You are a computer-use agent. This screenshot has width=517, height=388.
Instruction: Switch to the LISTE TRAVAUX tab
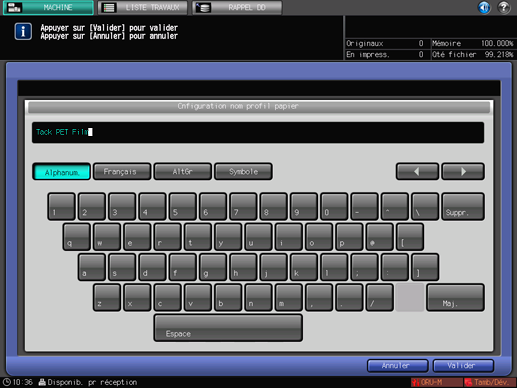pos(143,7)
